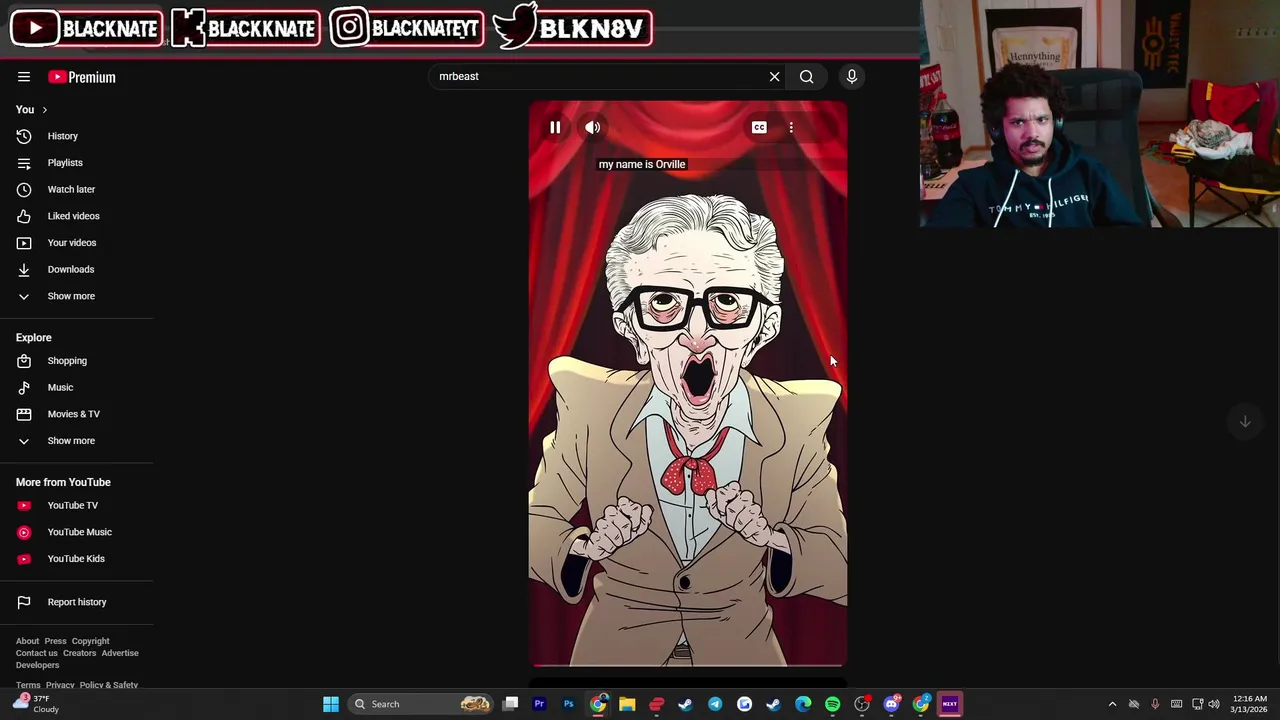This screenshot has height=720, width=1280.
Task: Mute the Short's volume
Action: (x=593, y=127)
